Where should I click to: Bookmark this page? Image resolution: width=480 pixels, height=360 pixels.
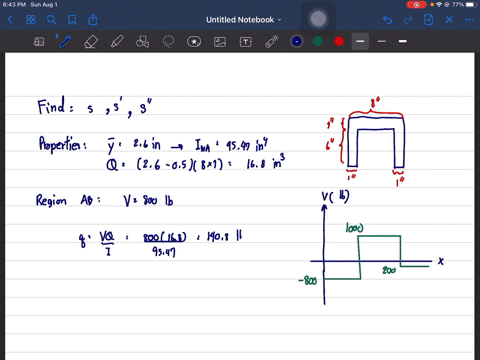pyautogui.click(x=72, y=20)
